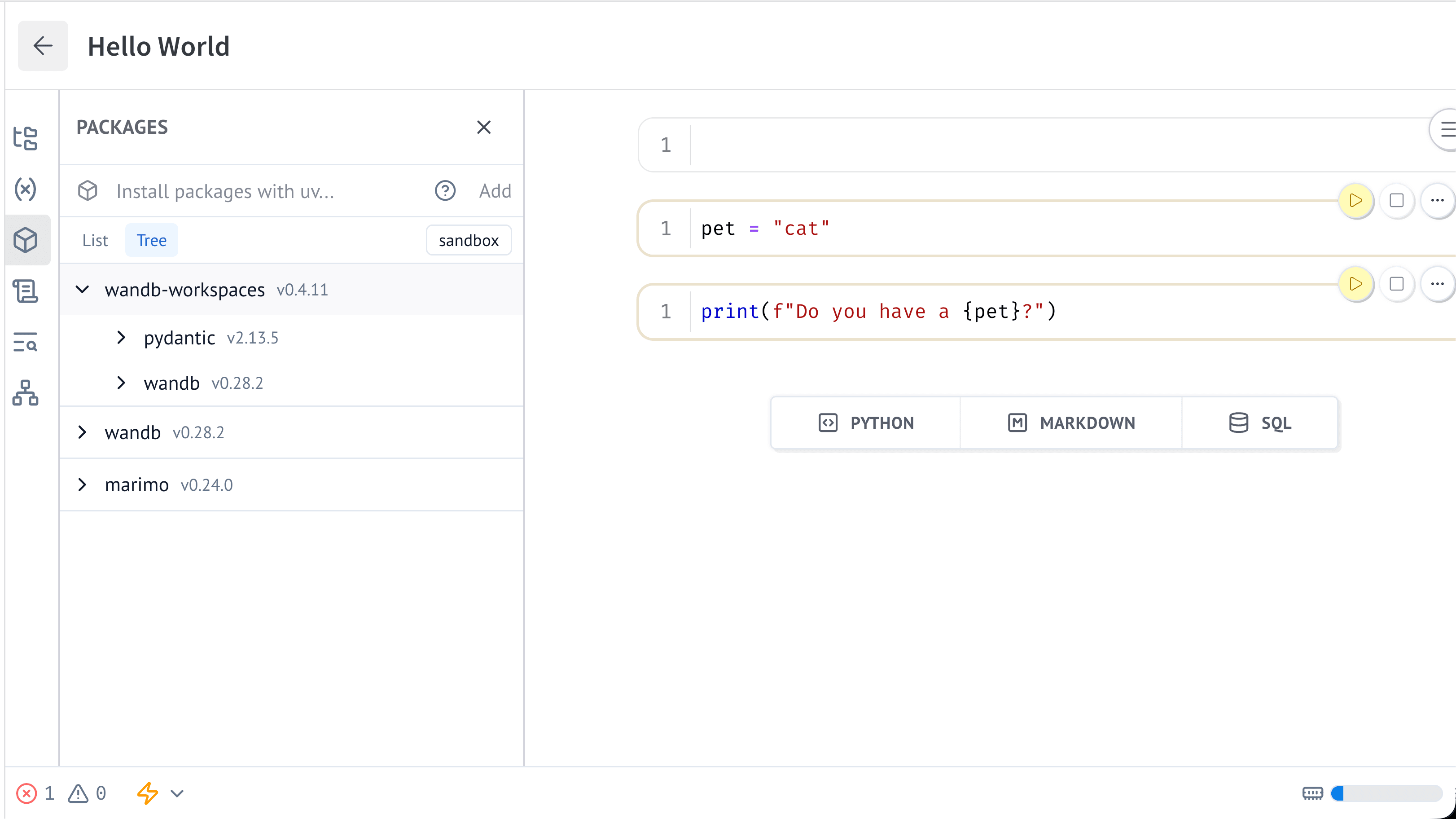Image resolution: width=1456 pixels, height=819 pixels.
Task: Click the memory usage bar
Action: [x=1386, y=793]
